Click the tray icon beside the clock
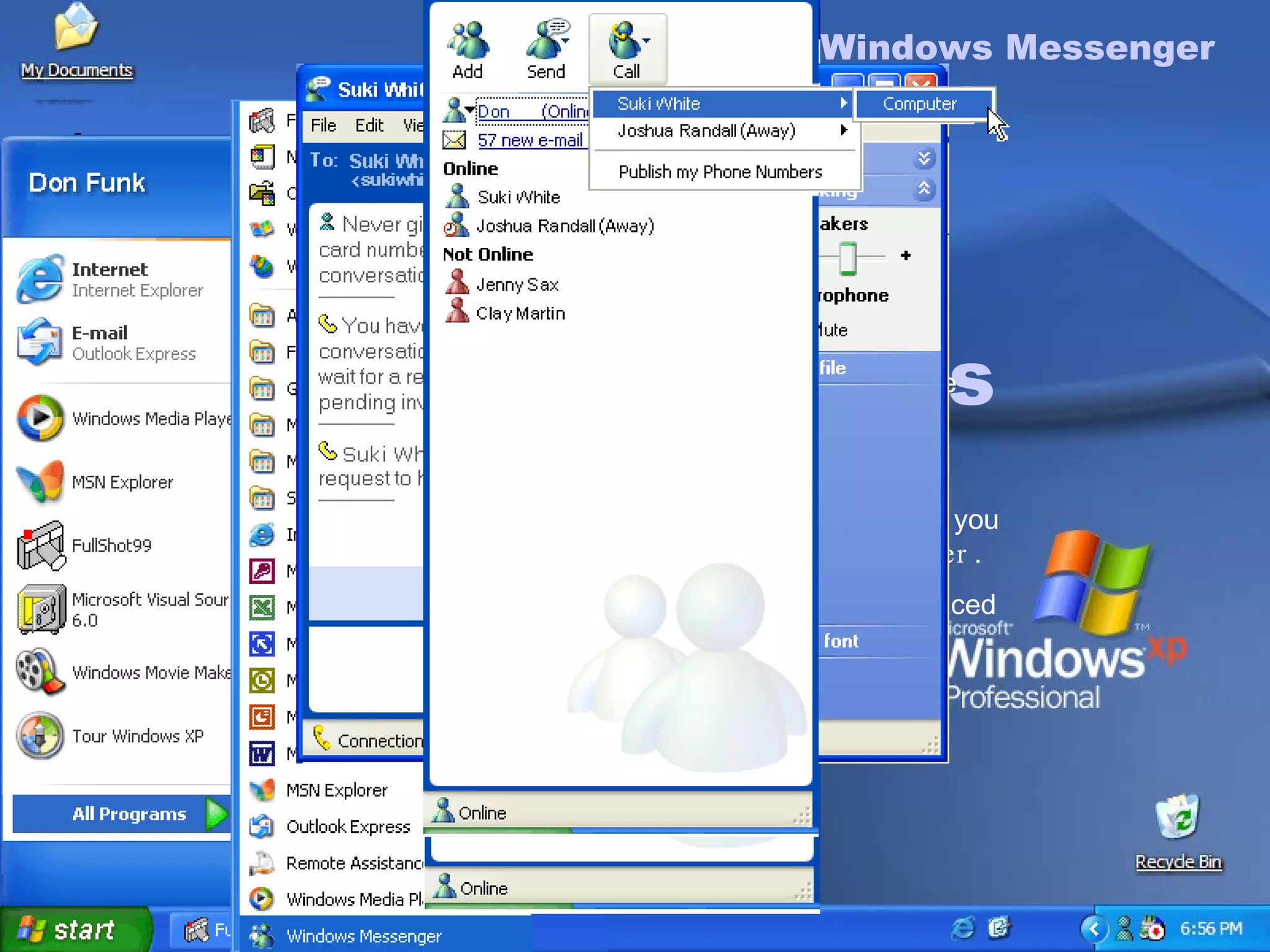1270x952 pixels. 1152,928
